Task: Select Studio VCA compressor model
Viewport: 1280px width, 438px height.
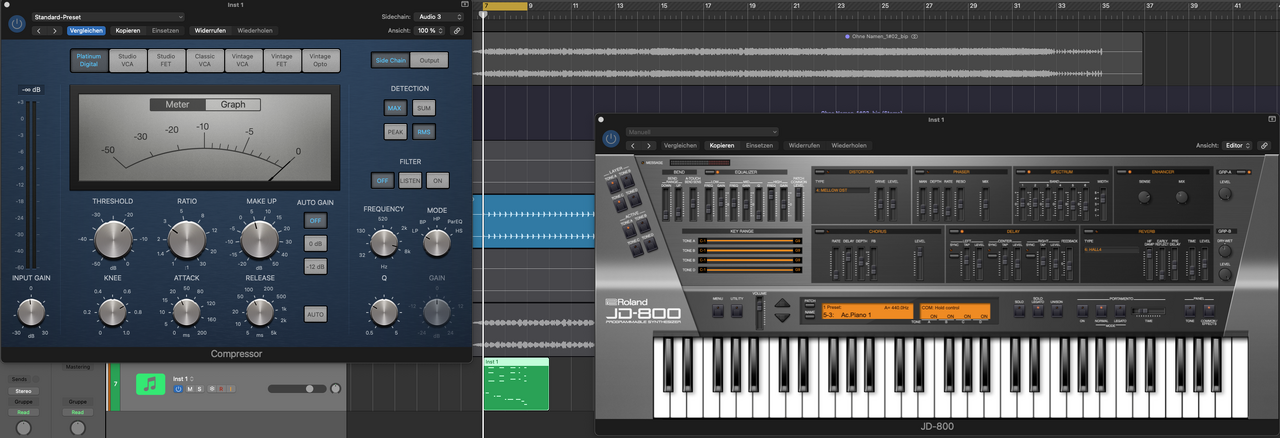Action: pyautogui.click(x=128, y=60)
